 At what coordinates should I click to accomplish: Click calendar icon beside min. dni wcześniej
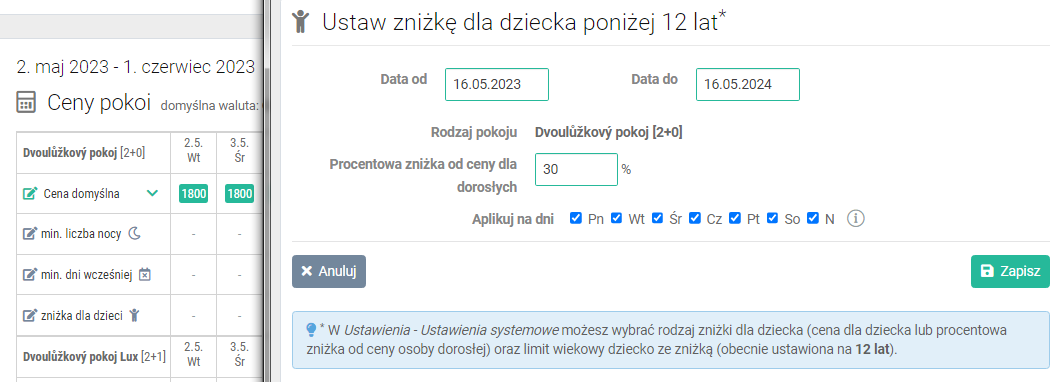(144, 275)
